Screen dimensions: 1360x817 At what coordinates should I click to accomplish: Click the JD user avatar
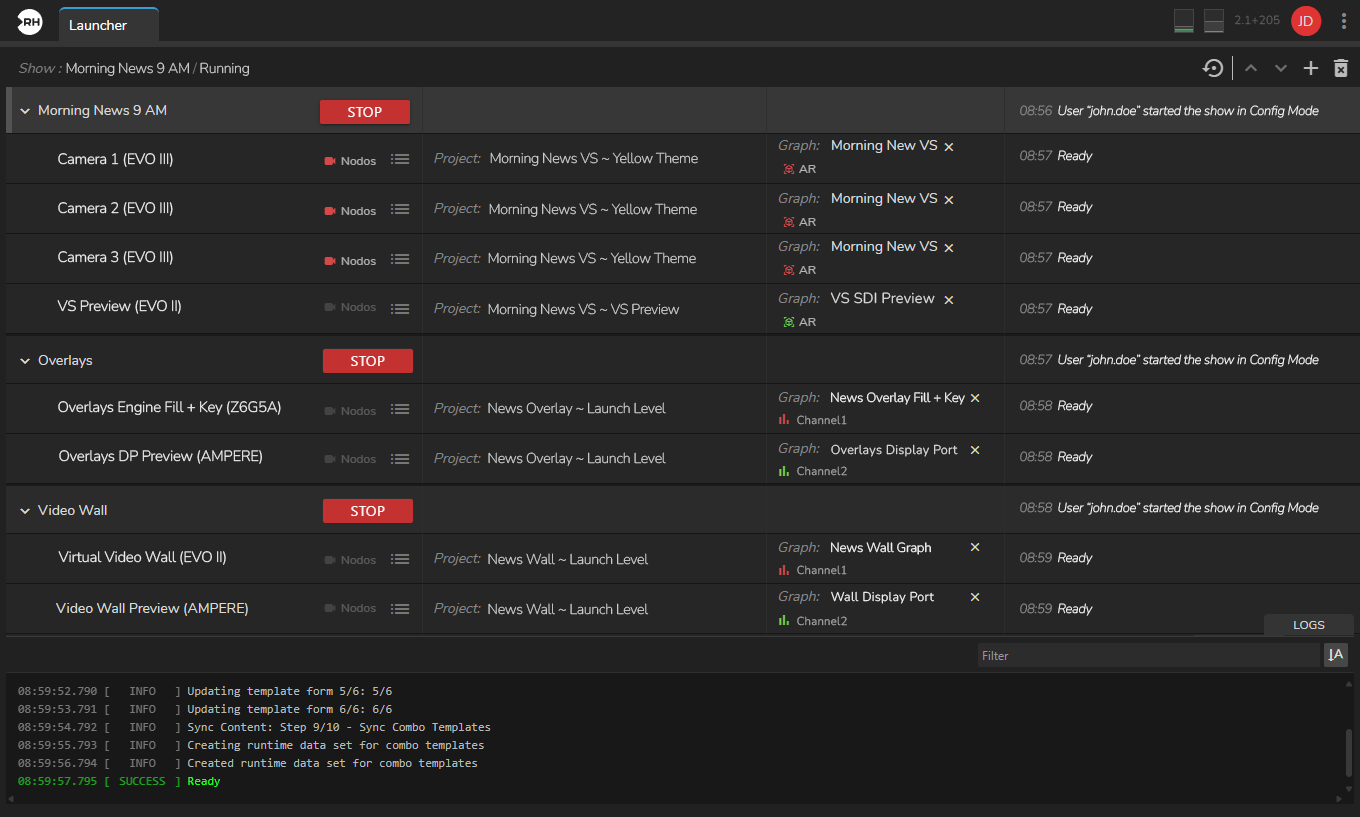tap(1305, 21)
